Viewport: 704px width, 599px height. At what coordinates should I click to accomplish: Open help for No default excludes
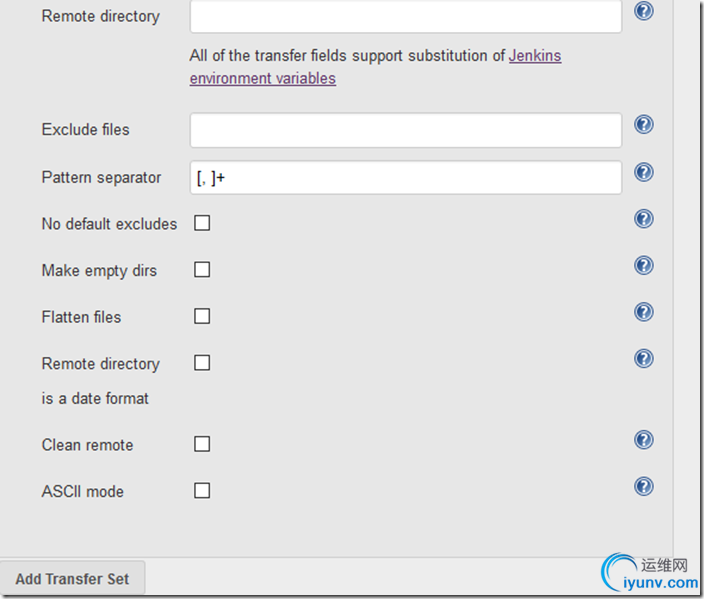(644, 219)
